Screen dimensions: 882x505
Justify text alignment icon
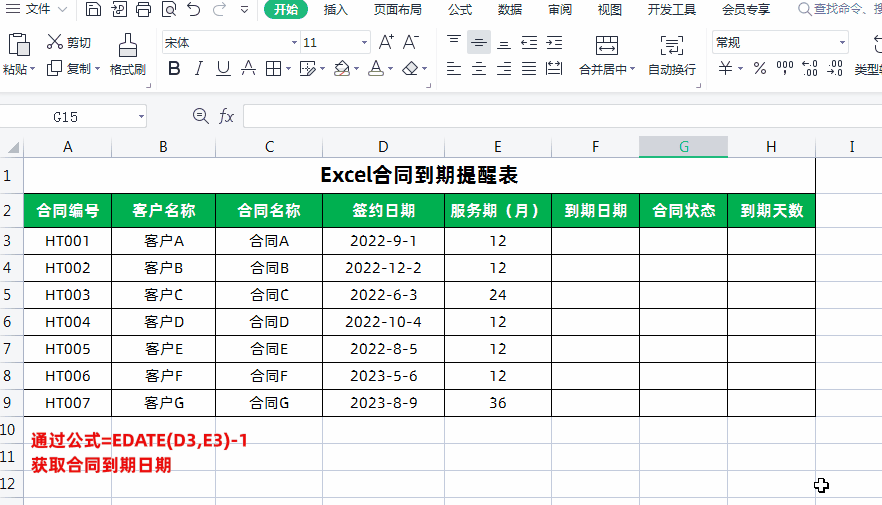[529, 69]
